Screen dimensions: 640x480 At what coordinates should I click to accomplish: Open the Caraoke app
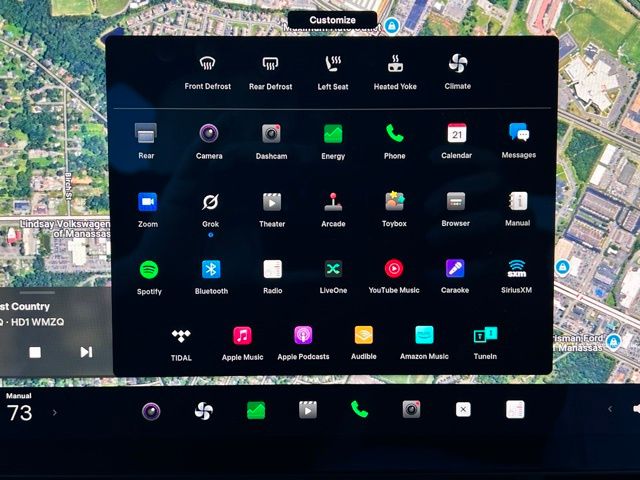click(455, 269)
